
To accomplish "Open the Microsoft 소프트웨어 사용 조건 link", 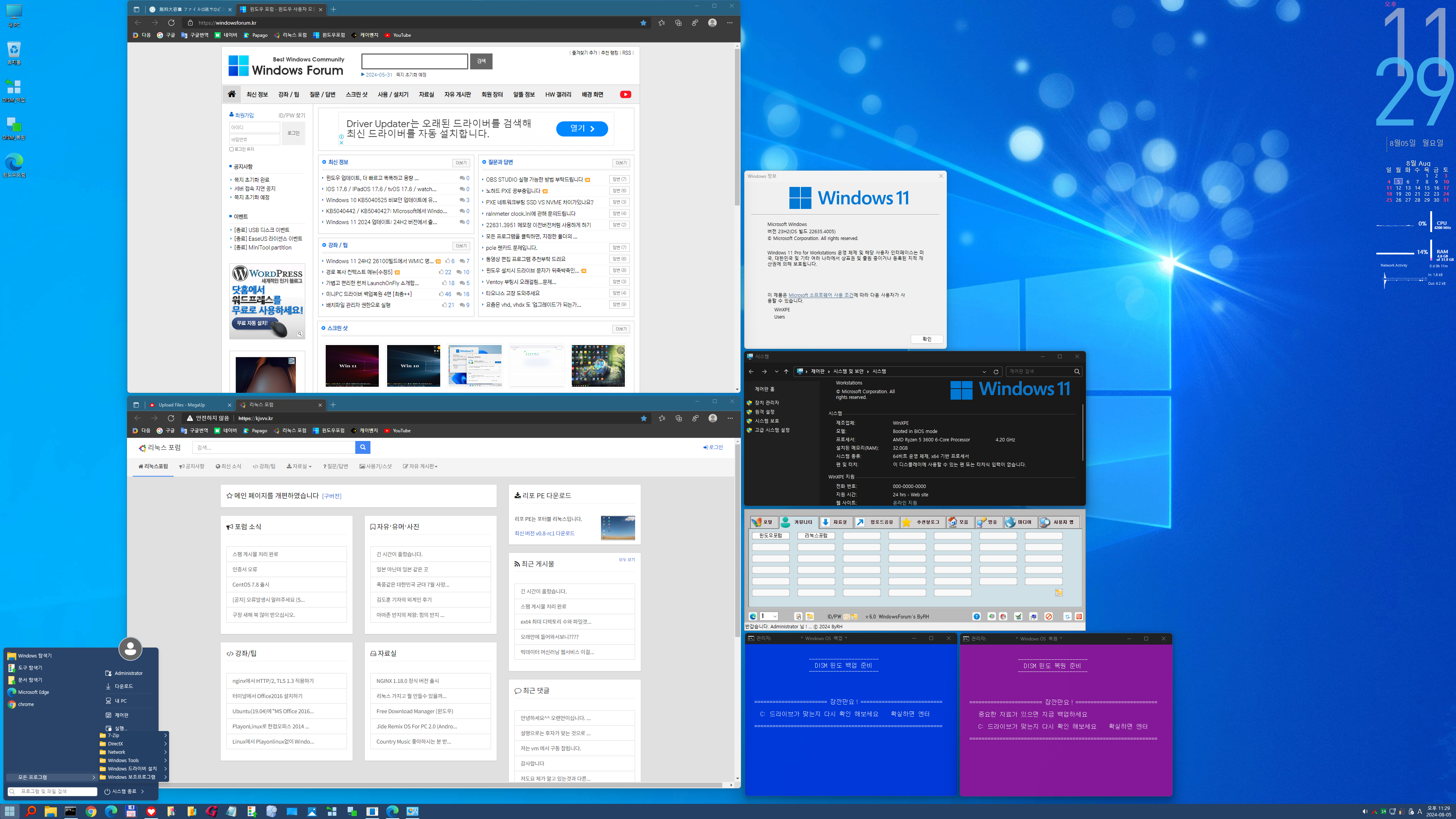I will [821, 295].
